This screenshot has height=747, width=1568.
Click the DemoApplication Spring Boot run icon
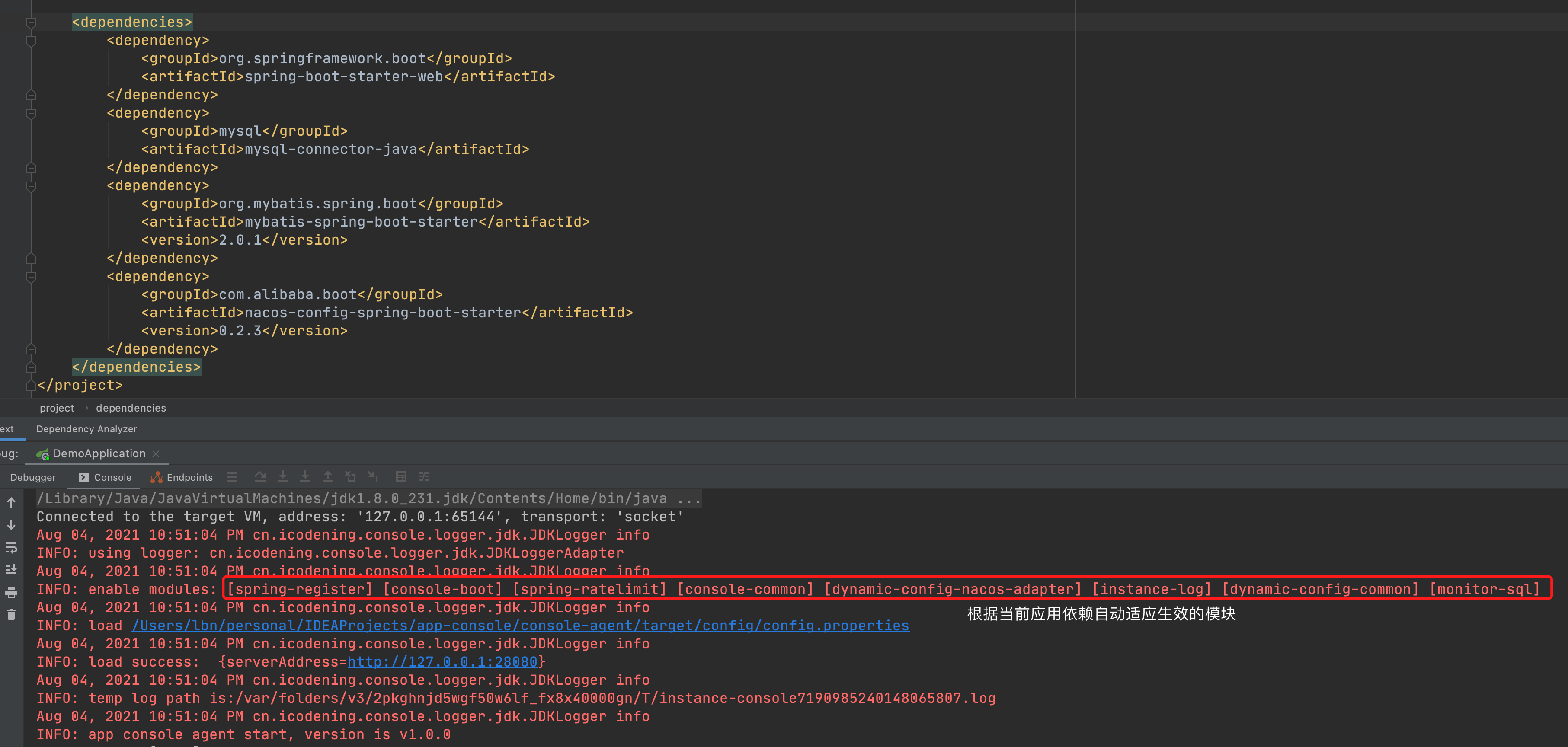43,454
